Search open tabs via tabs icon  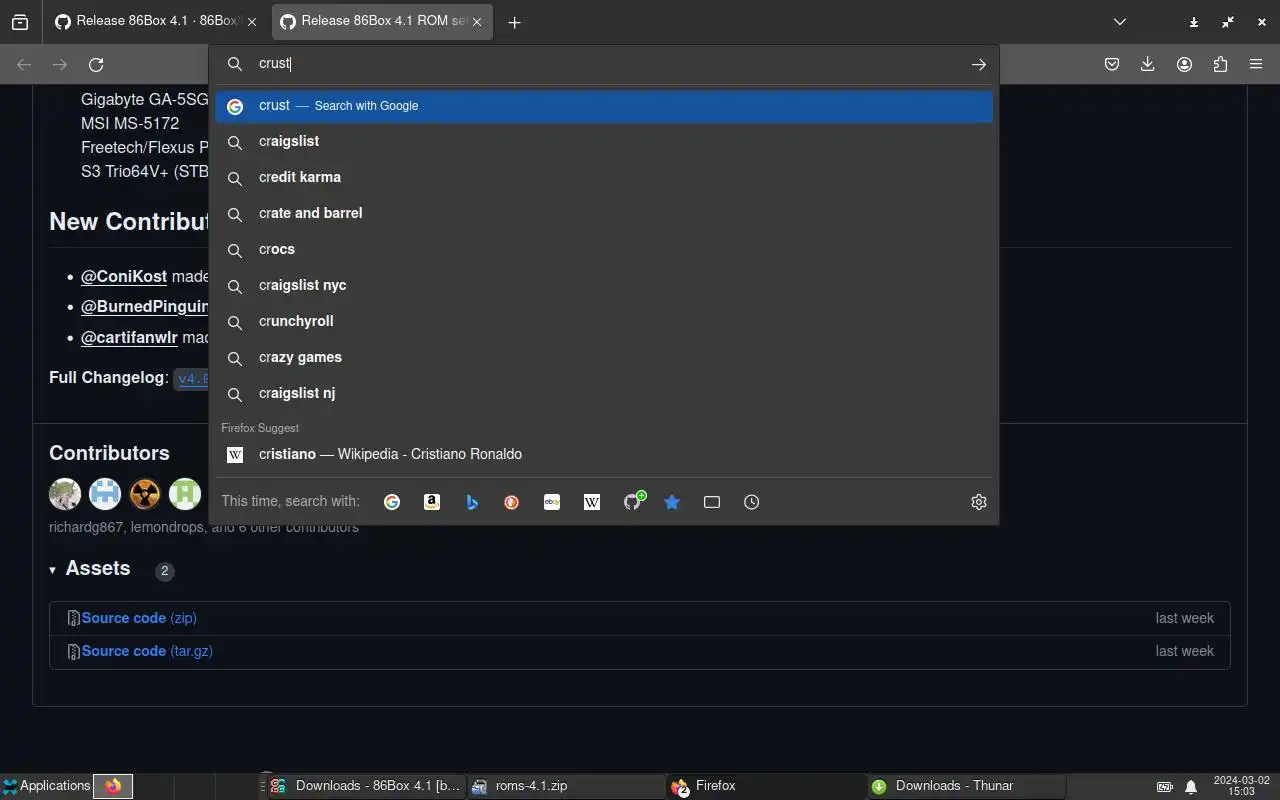coord(712,502)
